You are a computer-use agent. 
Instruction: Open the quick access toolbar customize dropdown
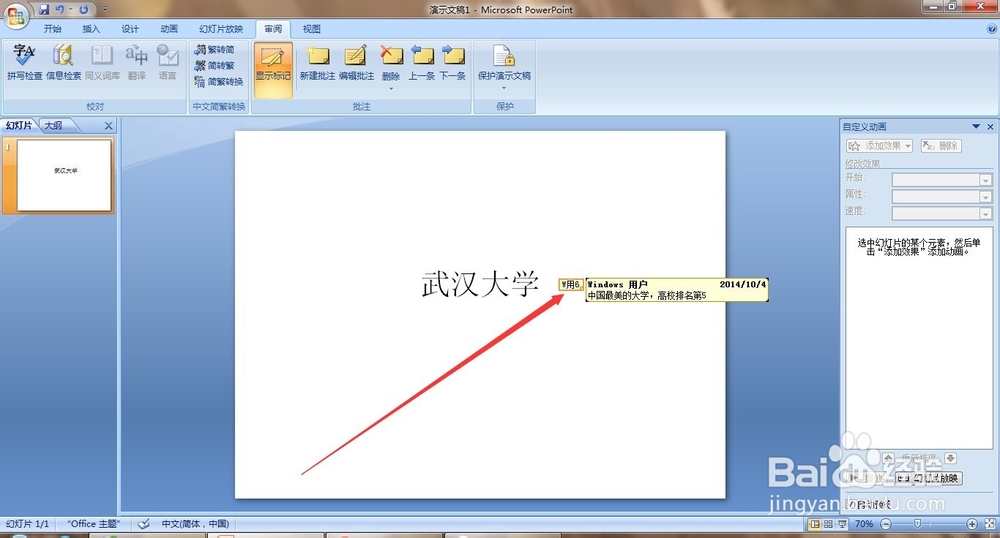pyautogui.click(x=105, y=10)
